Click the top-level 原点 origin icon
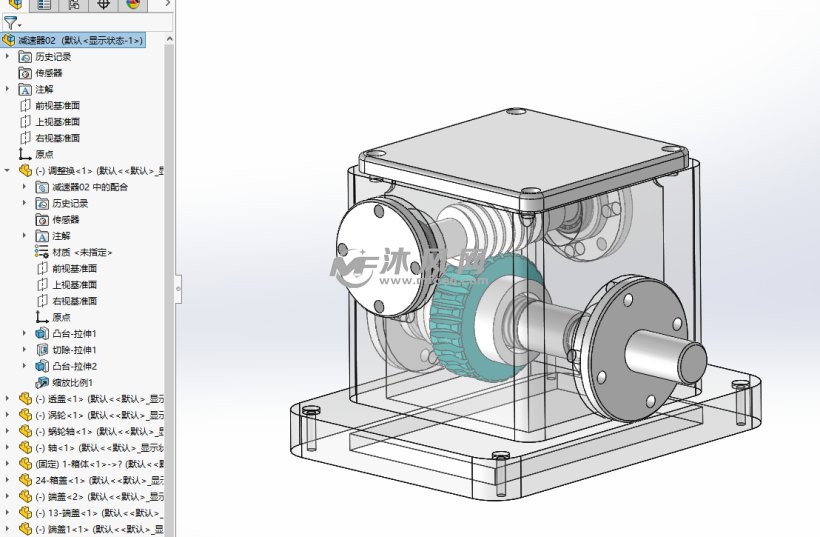 click(x=25, y=154)
